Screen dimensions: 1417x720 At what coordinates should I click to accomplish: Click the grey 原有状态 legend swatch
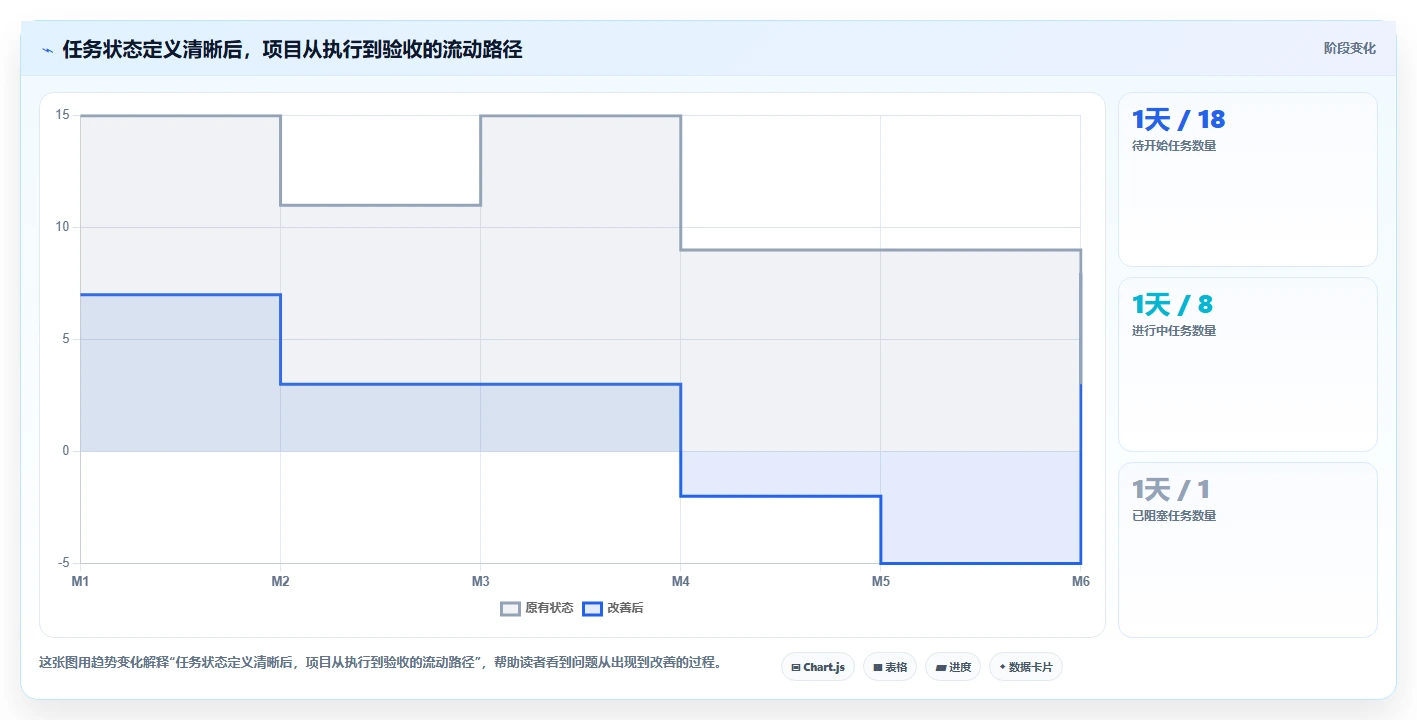[511, 608]
